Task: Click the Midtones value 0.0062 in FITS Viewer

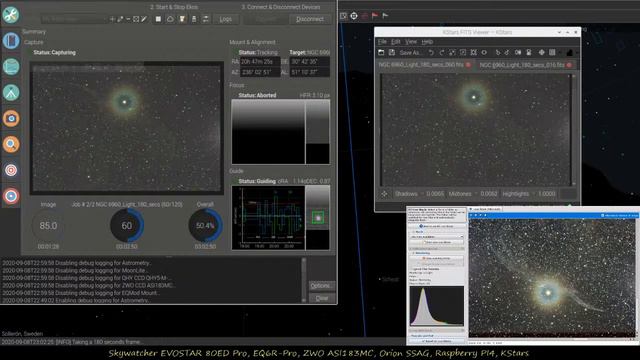Action: (489, 194)
